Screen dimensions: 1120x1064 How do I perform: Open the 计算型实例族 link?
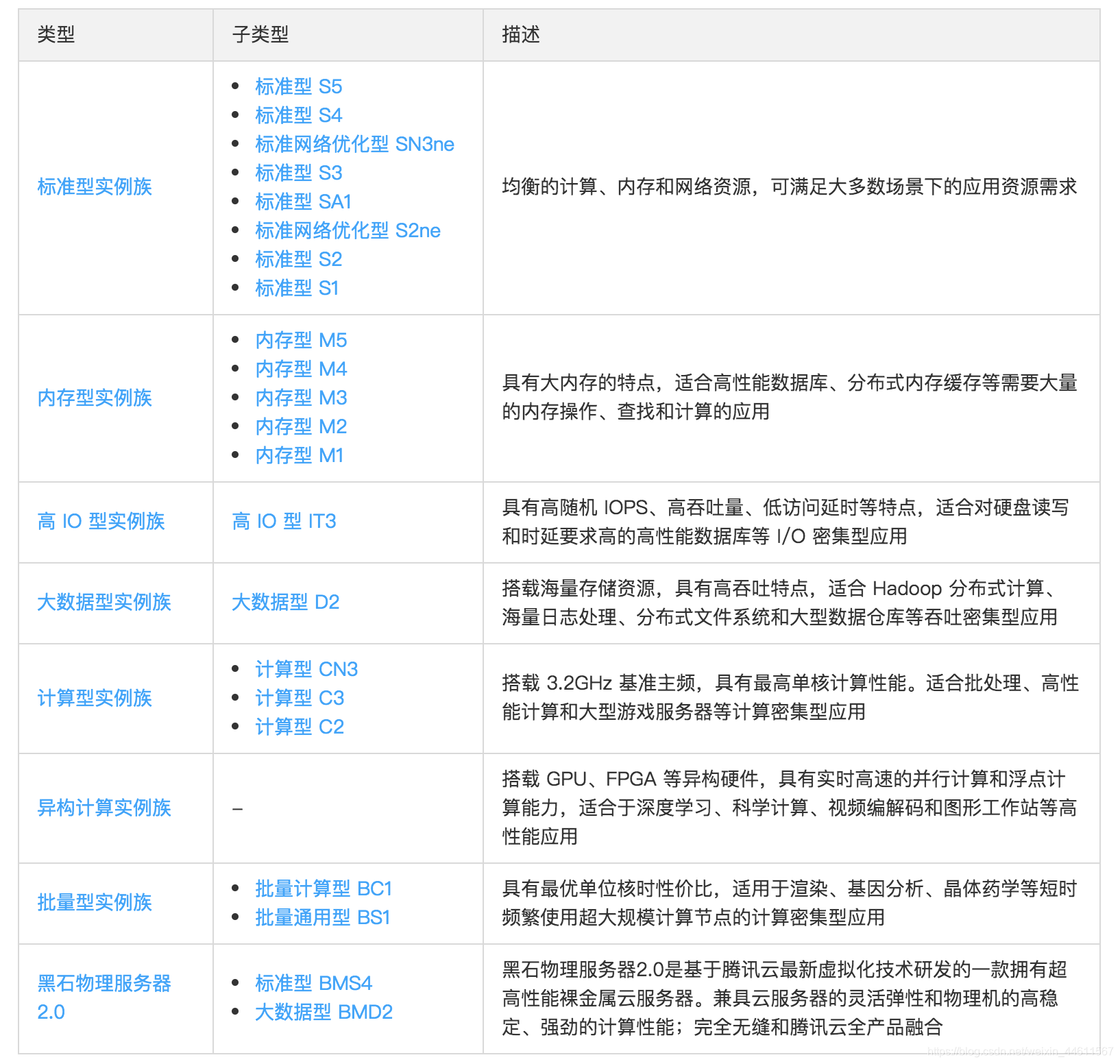(x=95, y=698)
